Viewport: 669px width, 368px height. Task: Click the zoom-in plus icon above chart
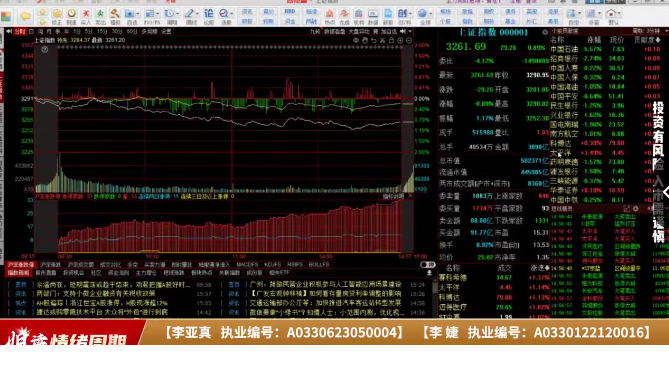400,40
